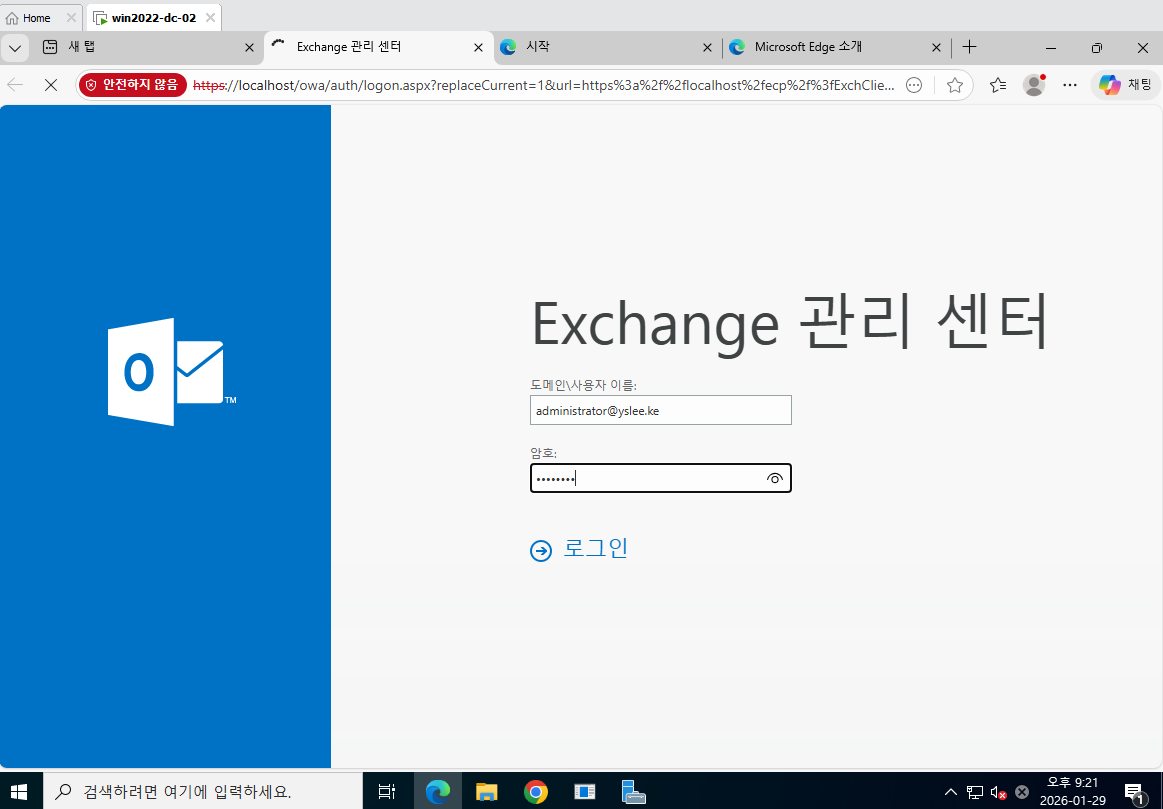This screenshot has width=1163, height=809.
Task: Toggle password visibility eye icon
Action: 774,479
